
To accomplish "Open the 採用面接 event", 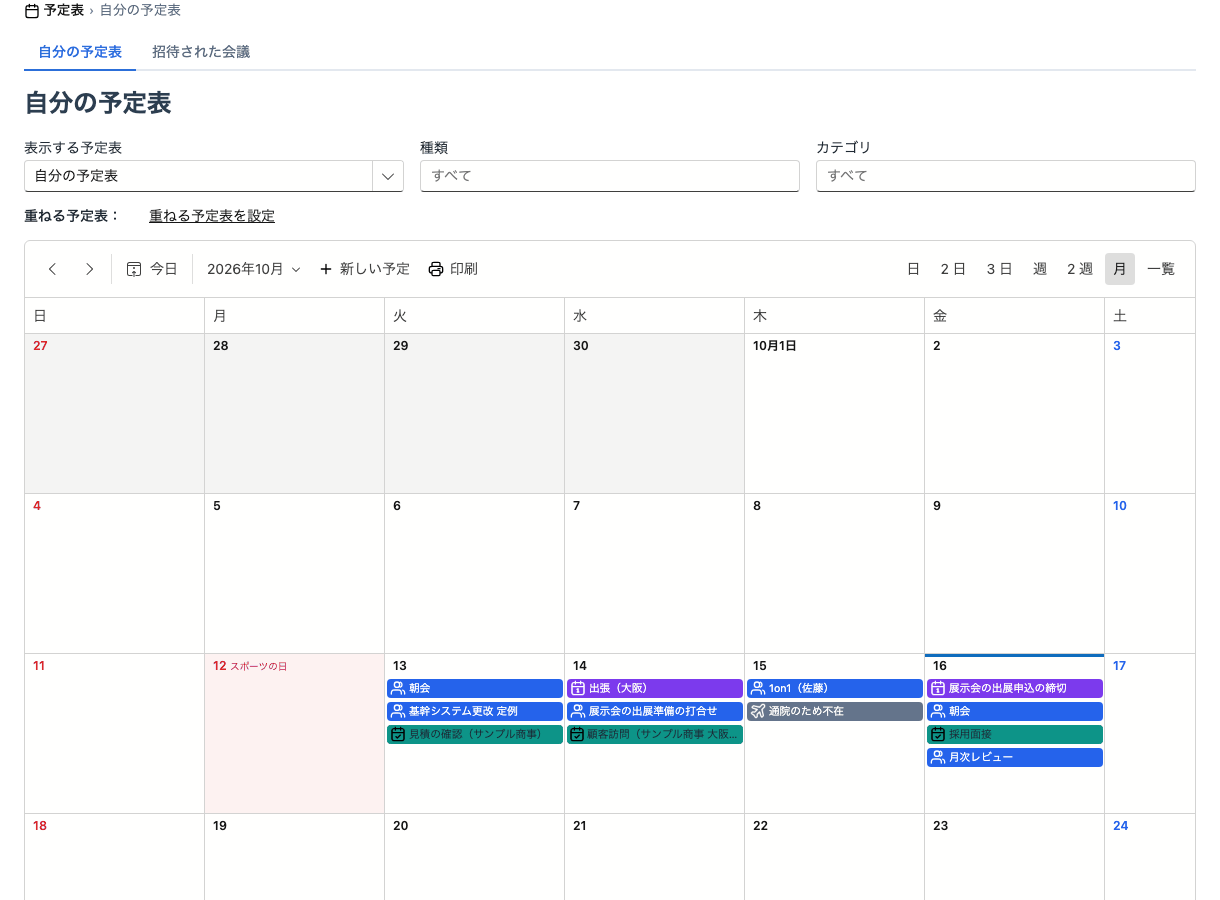I will (x=1015, y=734).
